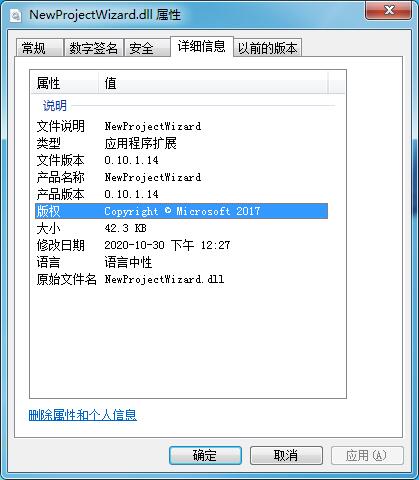Screen dimensions: 419x480
Task: Close the properties dialog with X
Action: pyautogui.click(x=388, y=10)
